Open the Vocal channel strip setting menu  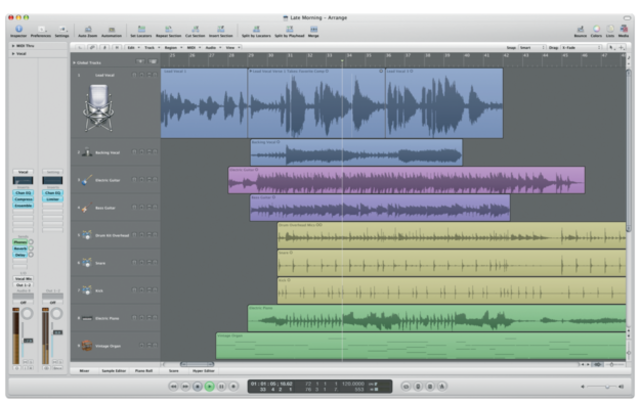tap(23, 172)
